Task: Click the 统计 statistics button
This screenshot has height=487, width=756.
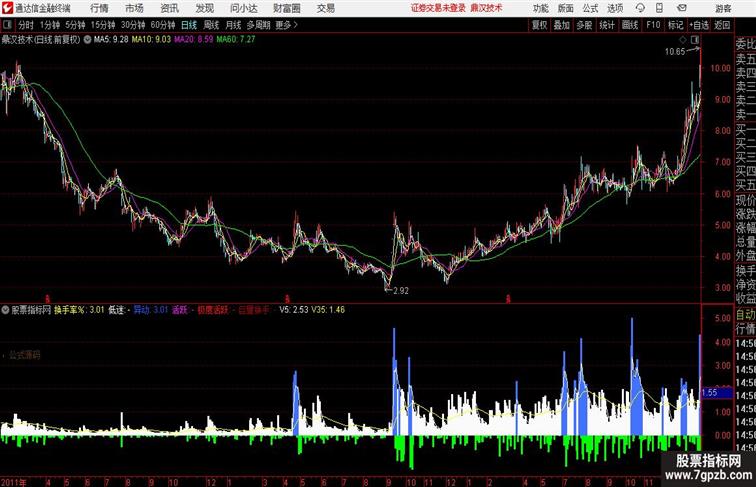Action: pyautogui.click(x=607, y=25)
